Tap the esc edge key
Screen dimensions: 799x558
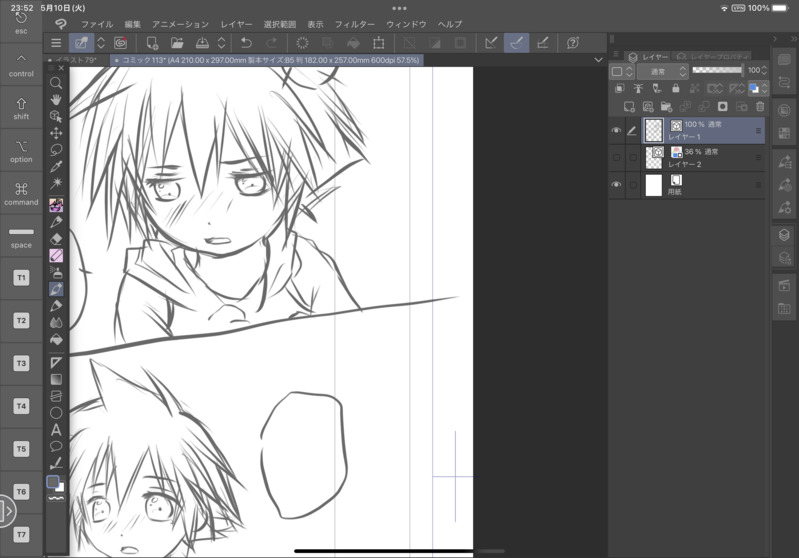21,23
